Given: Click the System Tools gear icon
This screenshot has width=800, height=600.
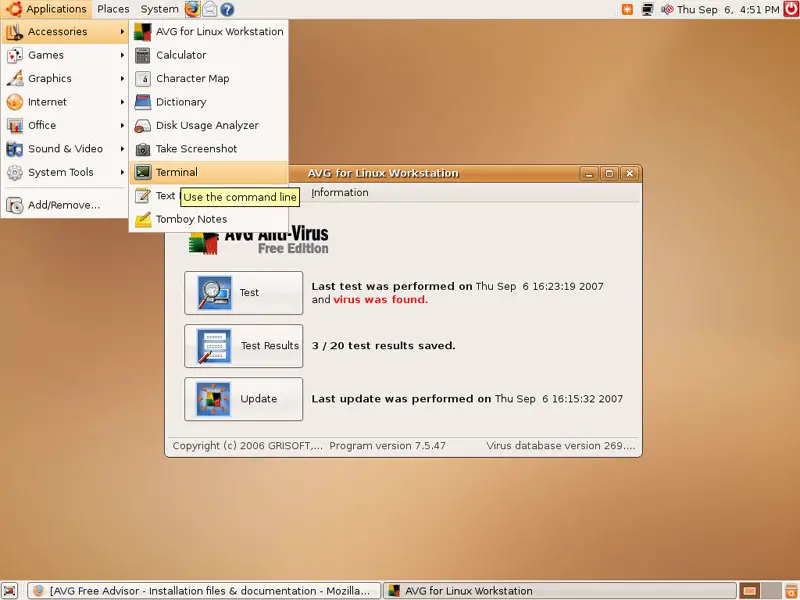Looking at the screenshot, I should [x=15, y=172].
